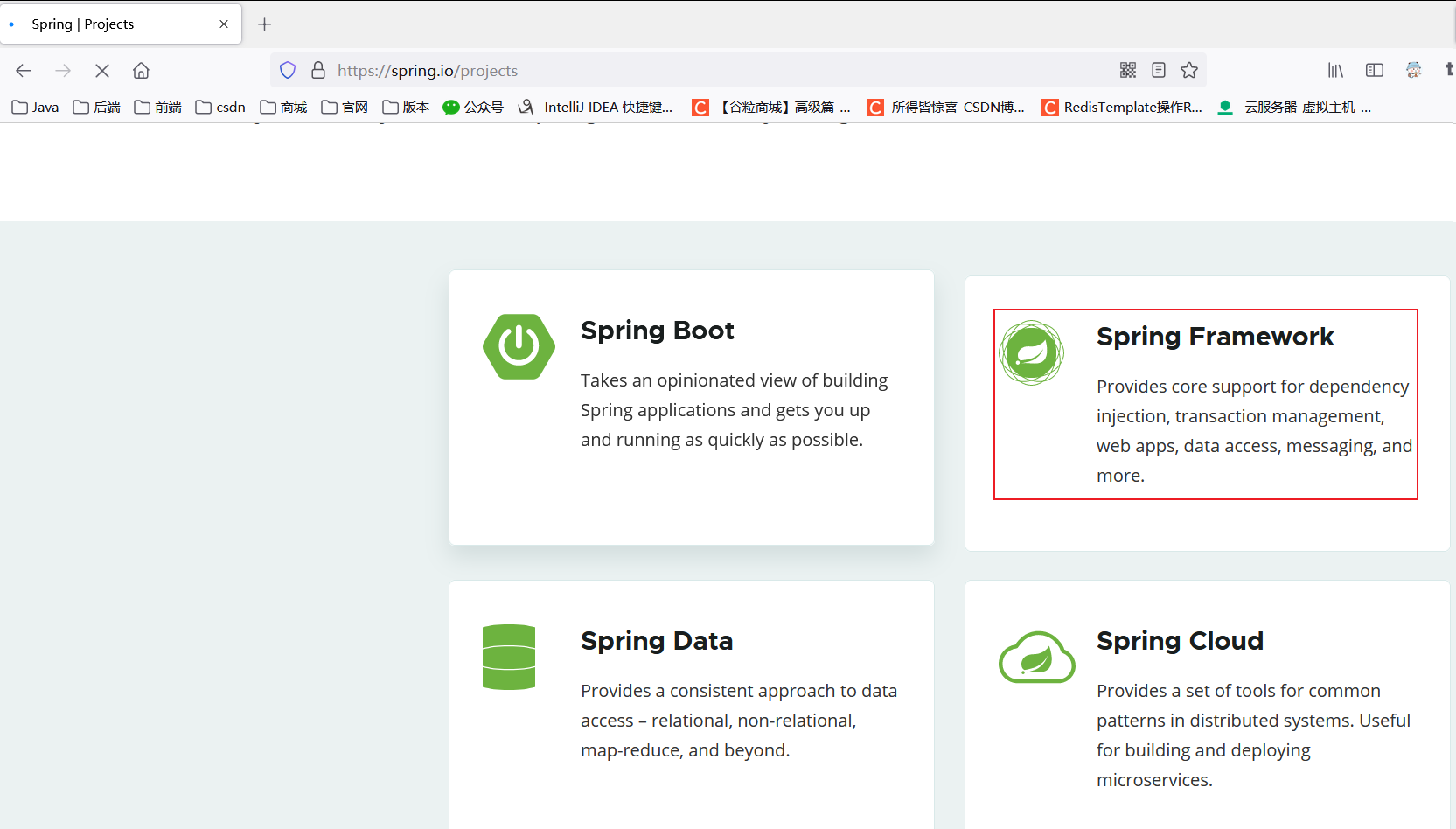Image resolution: width=1456 pixels, height=829 pixels.
Task: Click the Spring Data database icon
Action: click(509, 657)
